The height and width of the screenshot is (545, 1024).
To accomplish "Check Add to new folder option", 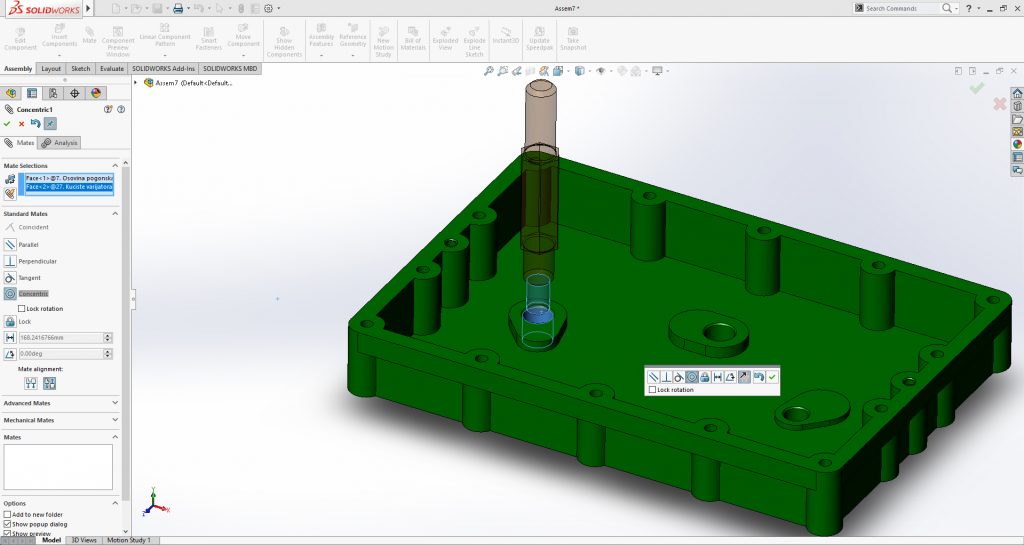I will pyautogui.click(x=7, y=514).
